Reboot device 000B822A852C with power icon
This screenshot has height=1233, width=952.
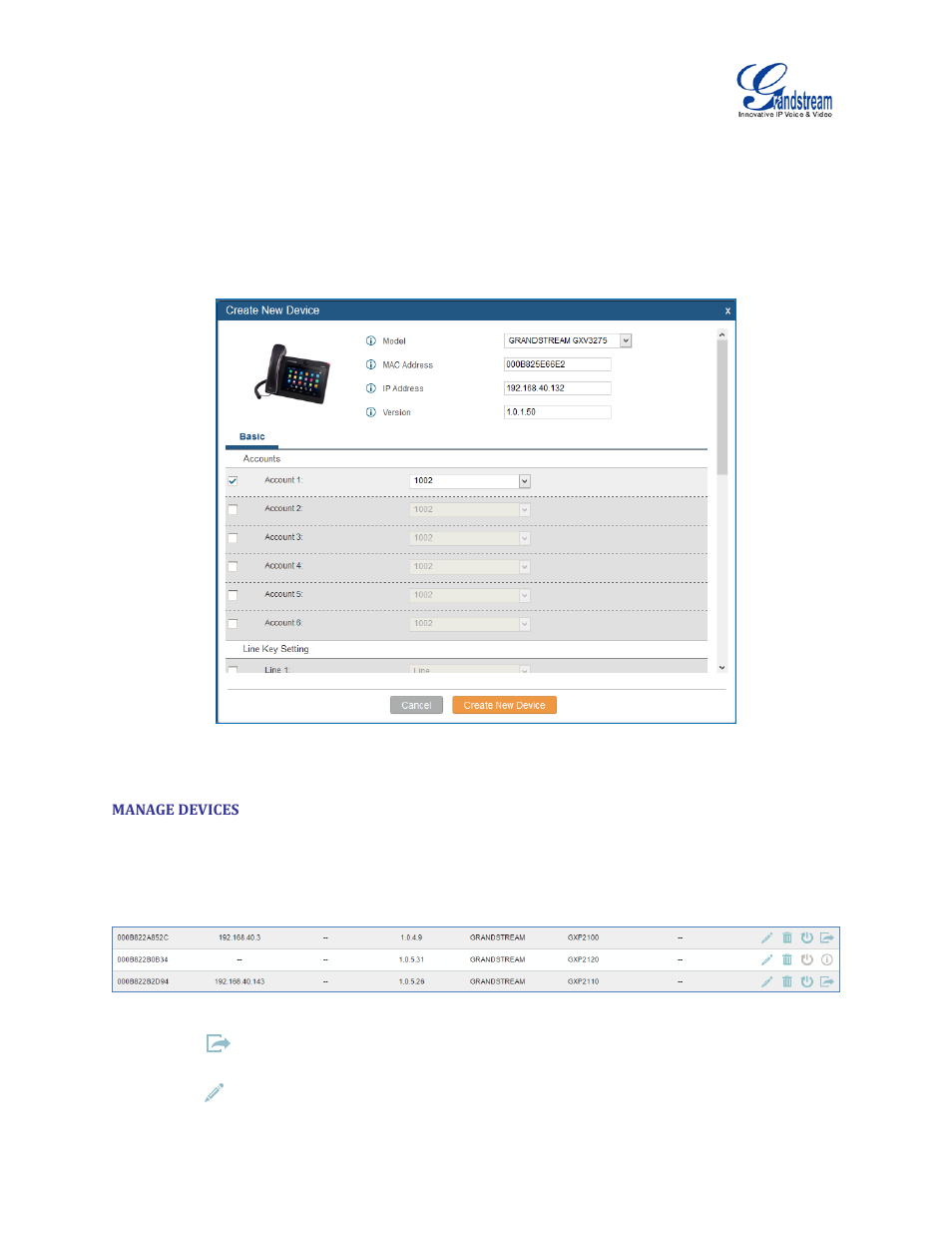[807, 937]
